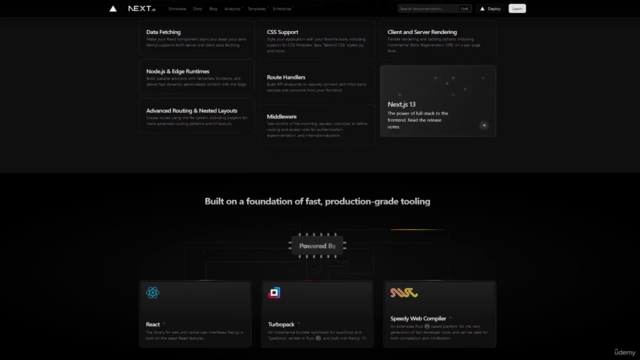Screen dimensions: 640x360
Task: Click the Powered By chip graphic
Action: 317,246
